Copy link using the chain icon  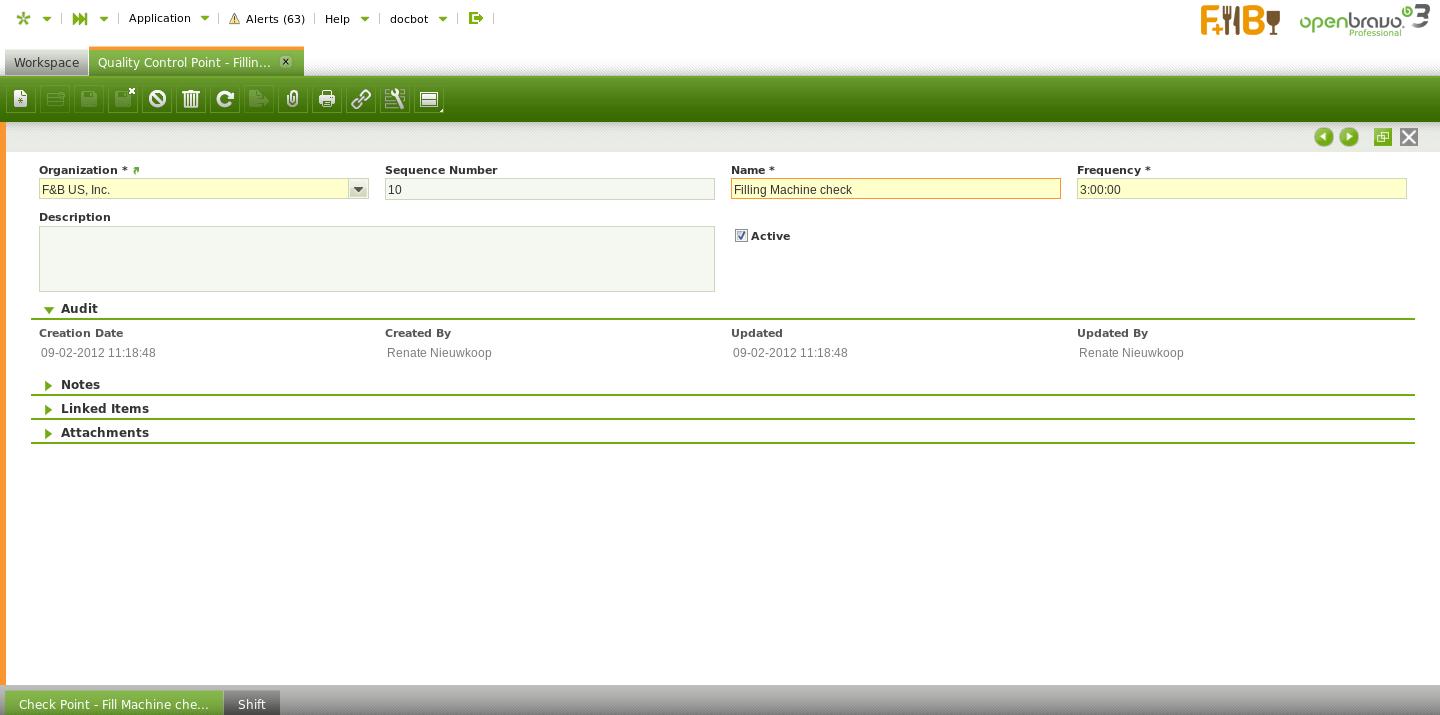361,99
